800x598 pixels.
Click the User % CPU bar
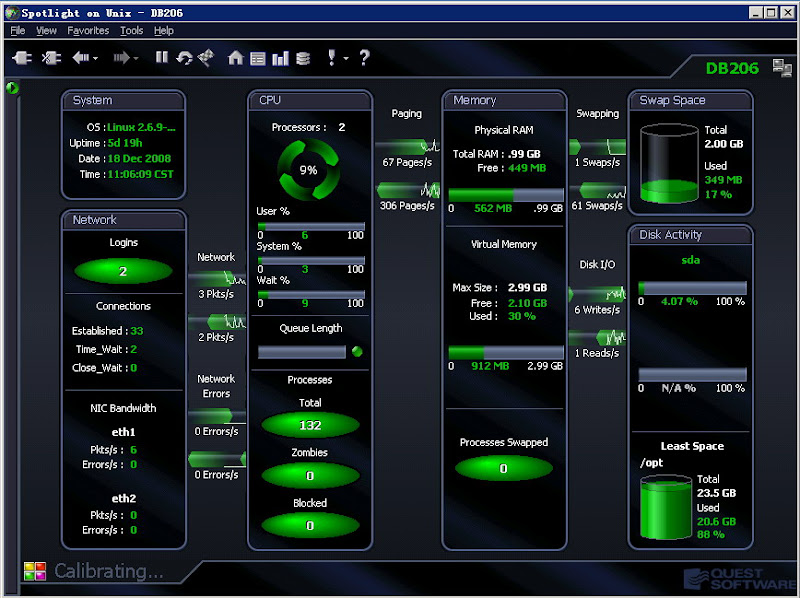click(x=311, y=226)
